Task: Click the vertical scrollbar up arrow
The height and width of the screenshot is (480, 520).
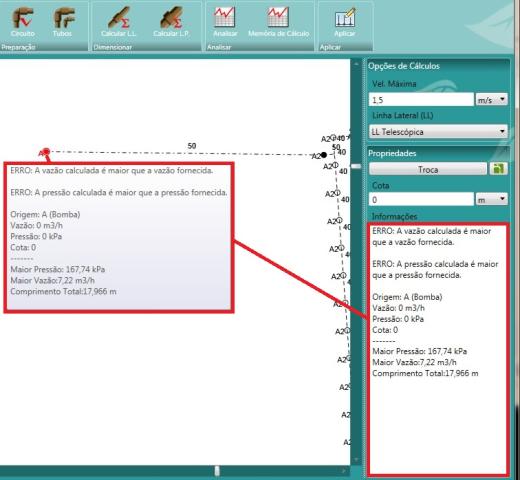Action: point(356,63)
